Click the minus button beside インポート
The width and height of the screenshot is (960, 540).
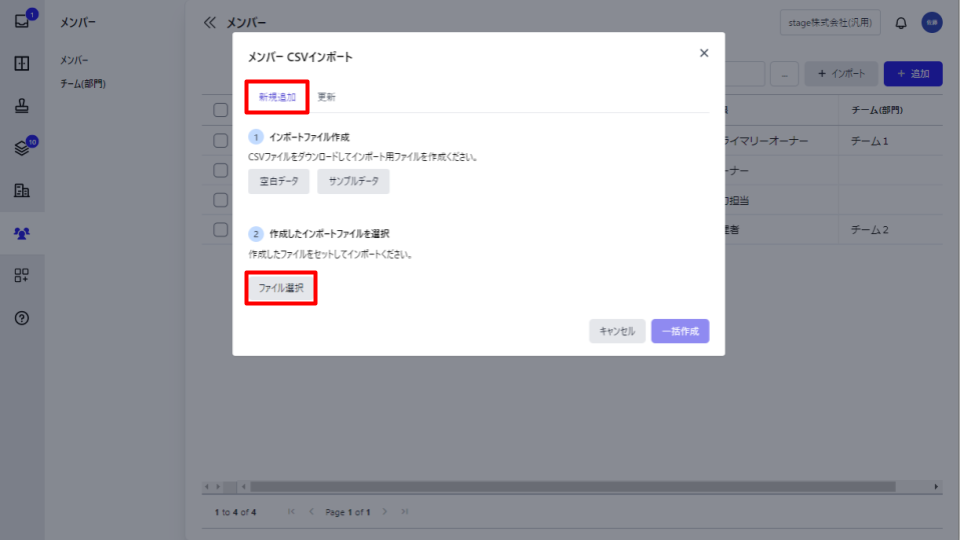[784, 74]
